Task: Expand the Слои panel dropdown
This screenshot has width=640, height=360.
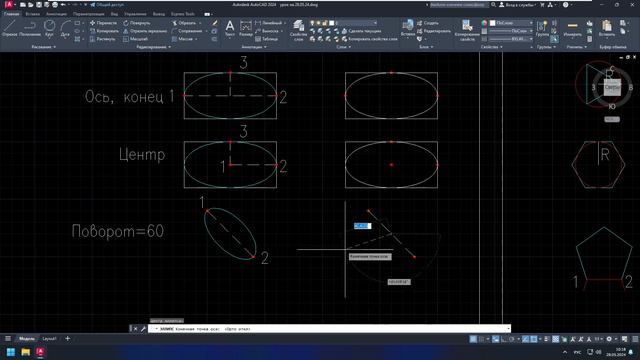Action: (343, 47)
